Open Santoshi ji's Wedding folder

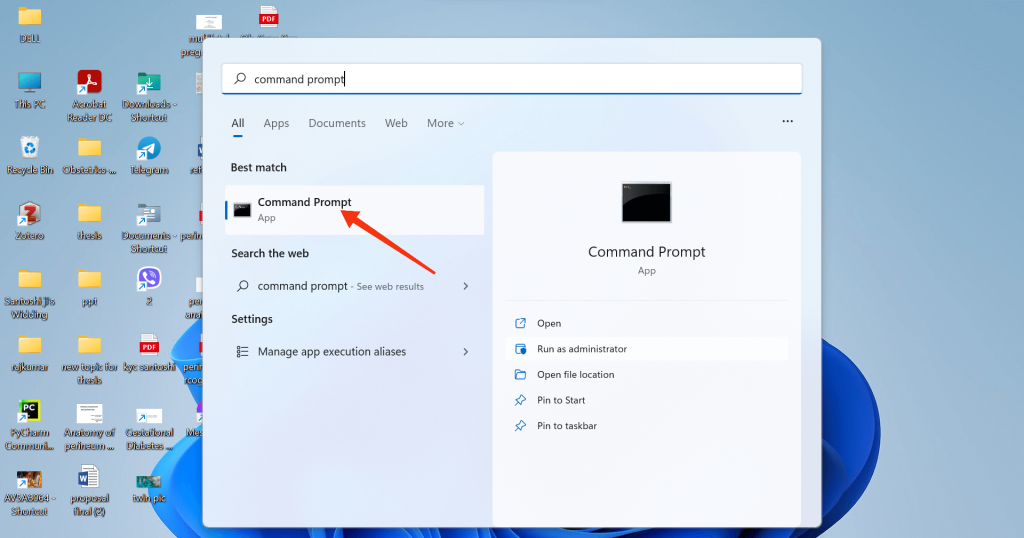pos(29,294)
